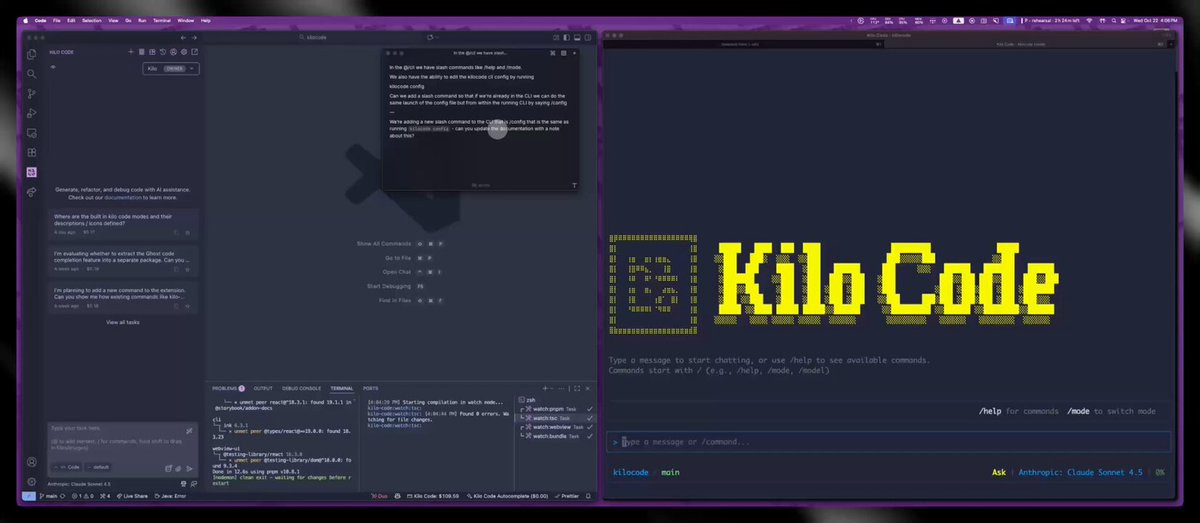The width and height of the screenshot is (1200, 523).
Task: Open Manage gear at activity bar bottom
Action: pos(32,481)
